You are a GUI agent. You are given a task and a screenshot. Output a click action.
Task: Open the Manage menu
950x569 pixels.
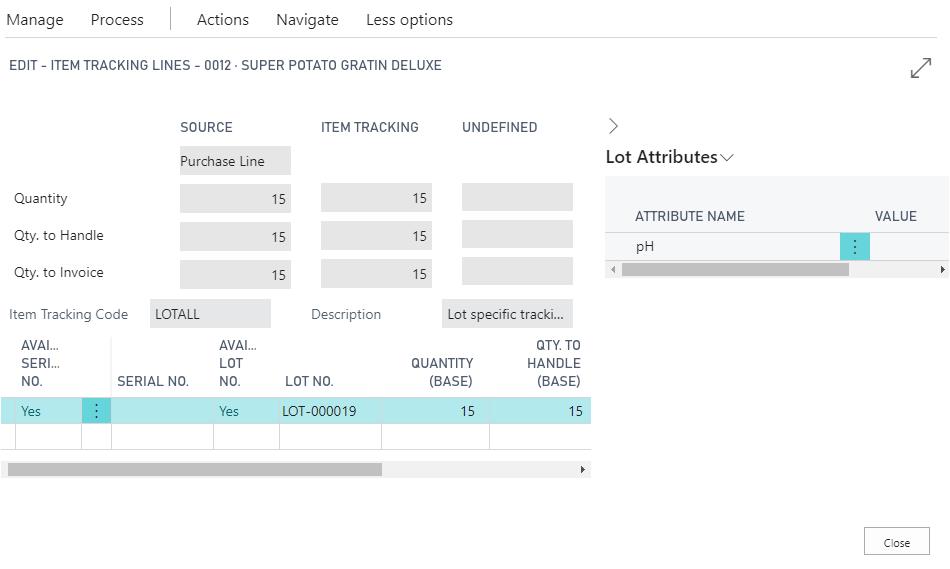point(35,20)
